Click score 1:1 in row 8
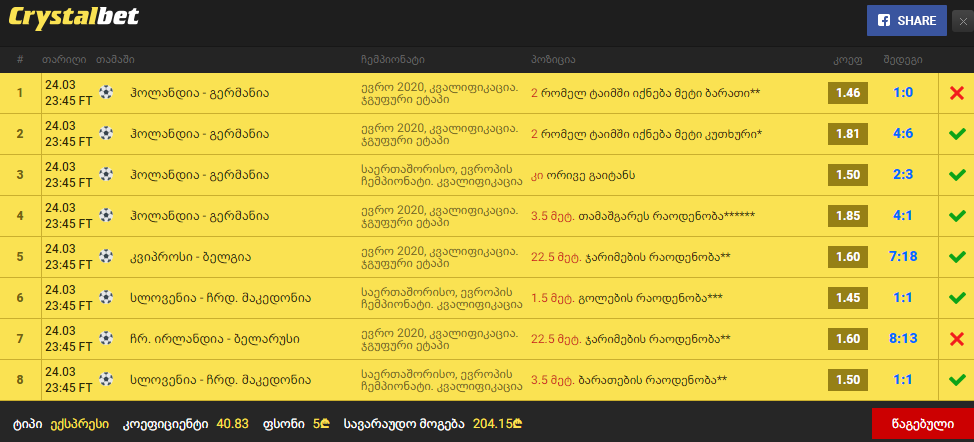Image resolution: width=974 pixels, height=442 pixels. click(x=903, y=380)
